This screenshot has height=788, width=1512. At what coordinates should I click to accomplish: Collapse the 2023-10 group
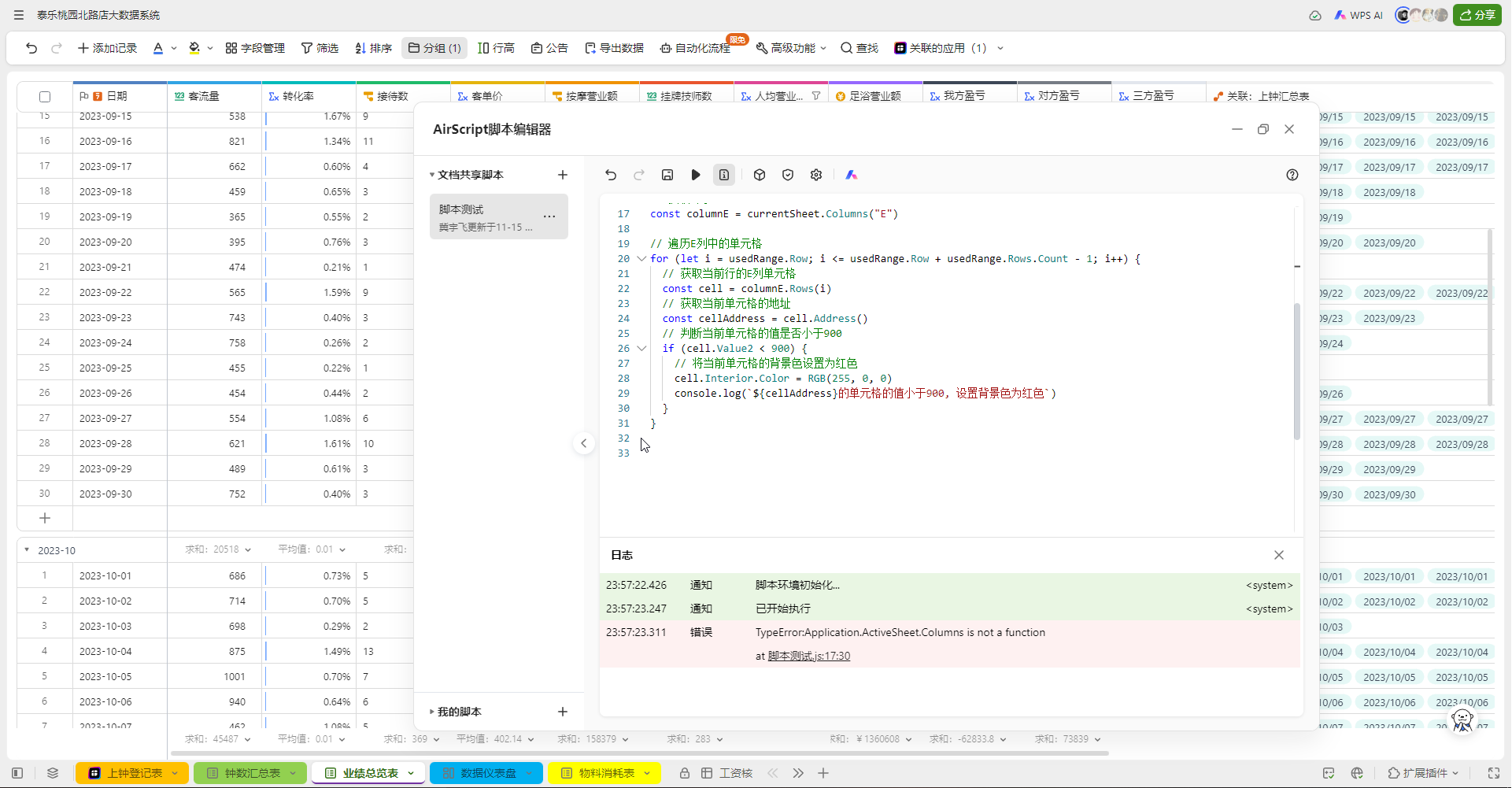[x=27, y=550]
